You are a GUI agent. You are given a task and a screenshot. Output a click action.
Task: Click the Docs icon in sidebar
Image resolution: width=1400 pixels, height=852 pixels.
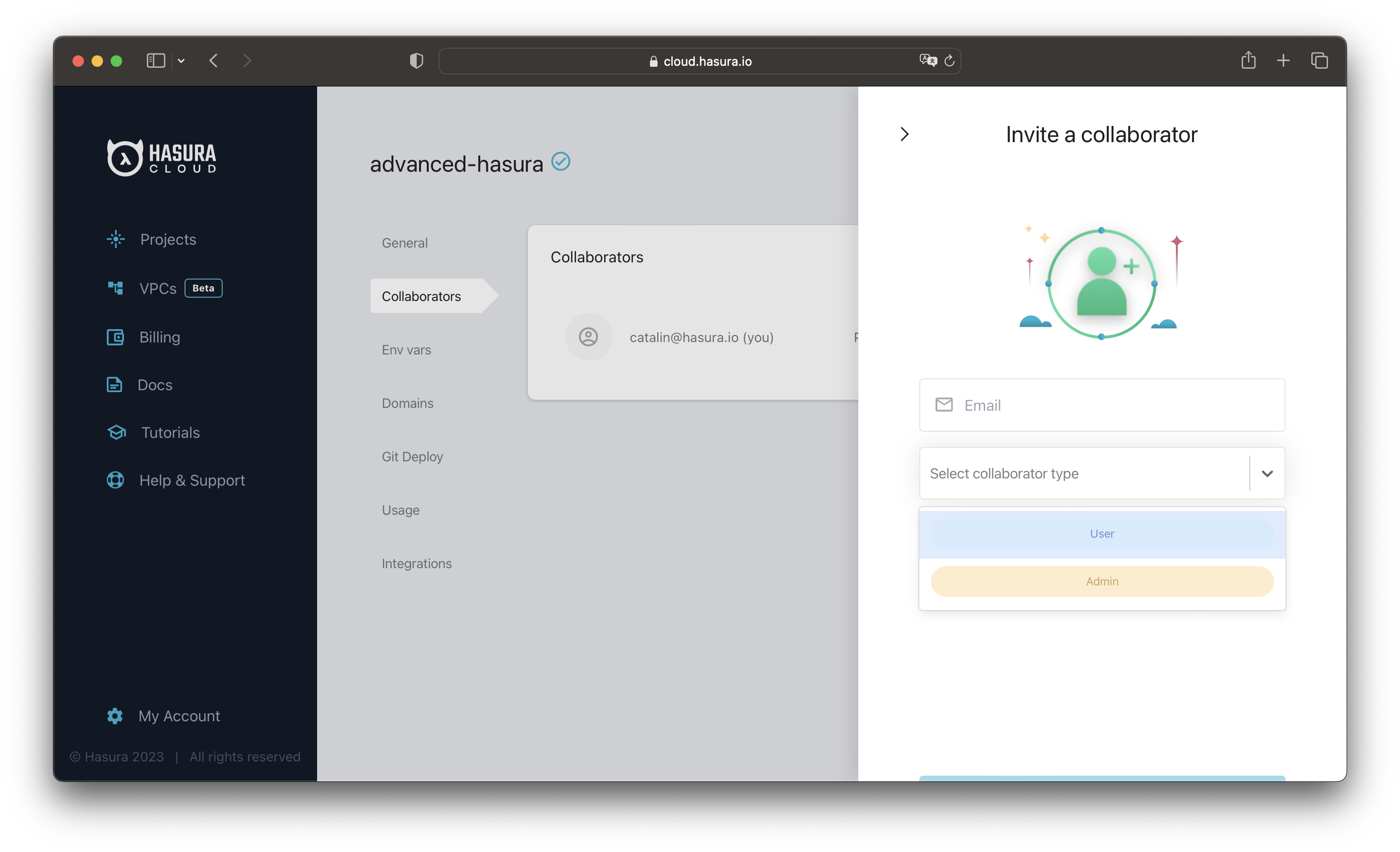click(x=114, y=384)
